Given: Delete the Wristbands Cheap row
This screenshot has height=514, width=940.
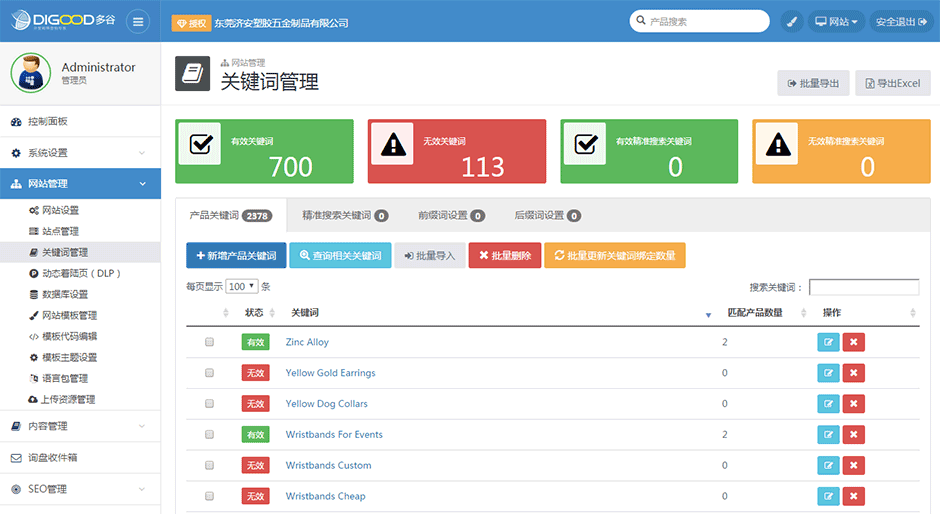Looking at the screenshot, I should click(x=854, y=496).
